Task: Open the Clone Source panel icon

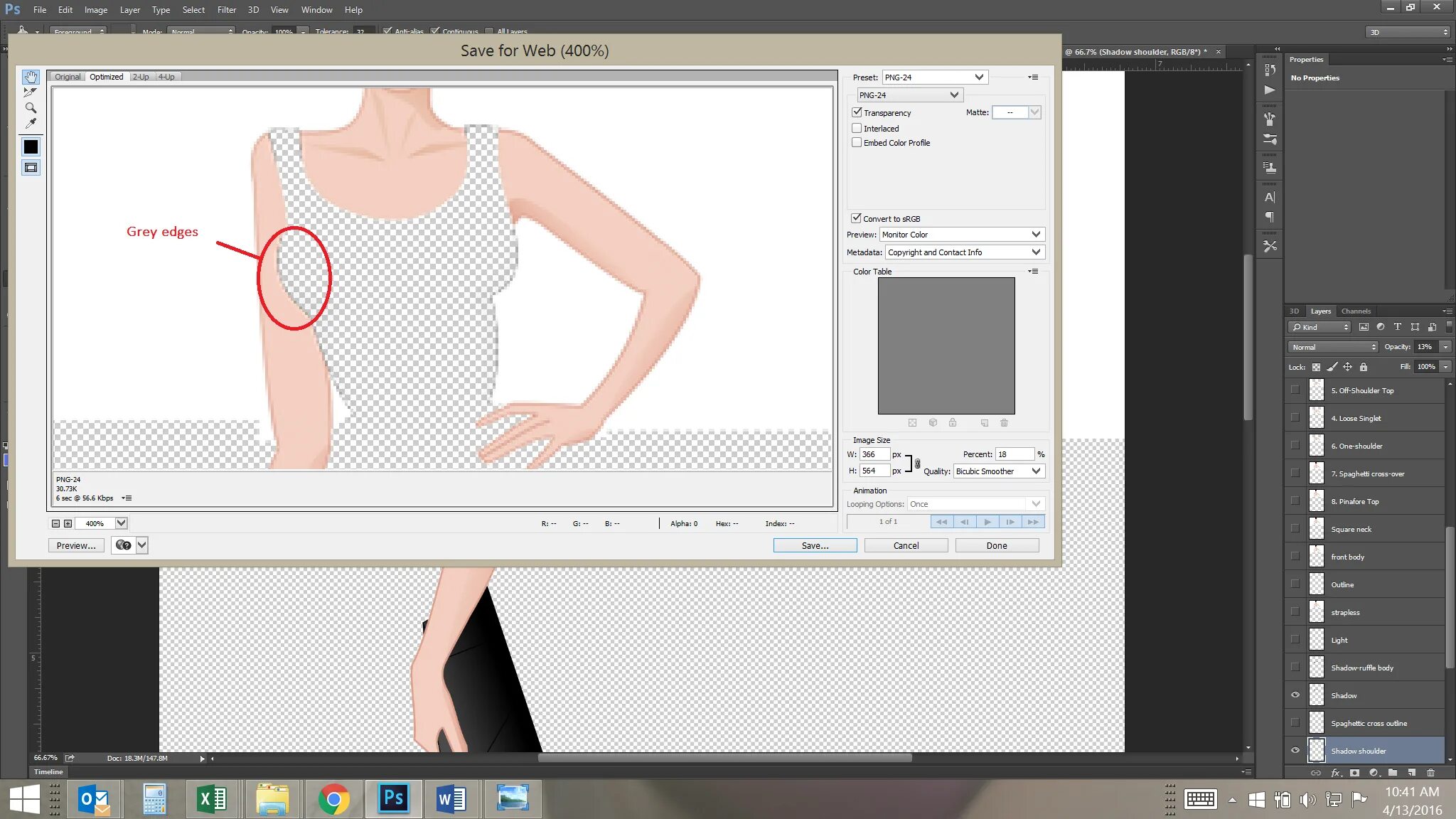Action: click(1270, 168)
